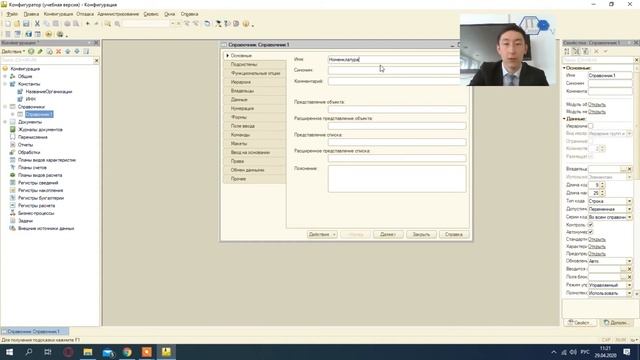Click the Edit pencil icon in configuration panel
Image resolution: width=640 pixels, height=360 pixels.
click(x=40, y=51)
